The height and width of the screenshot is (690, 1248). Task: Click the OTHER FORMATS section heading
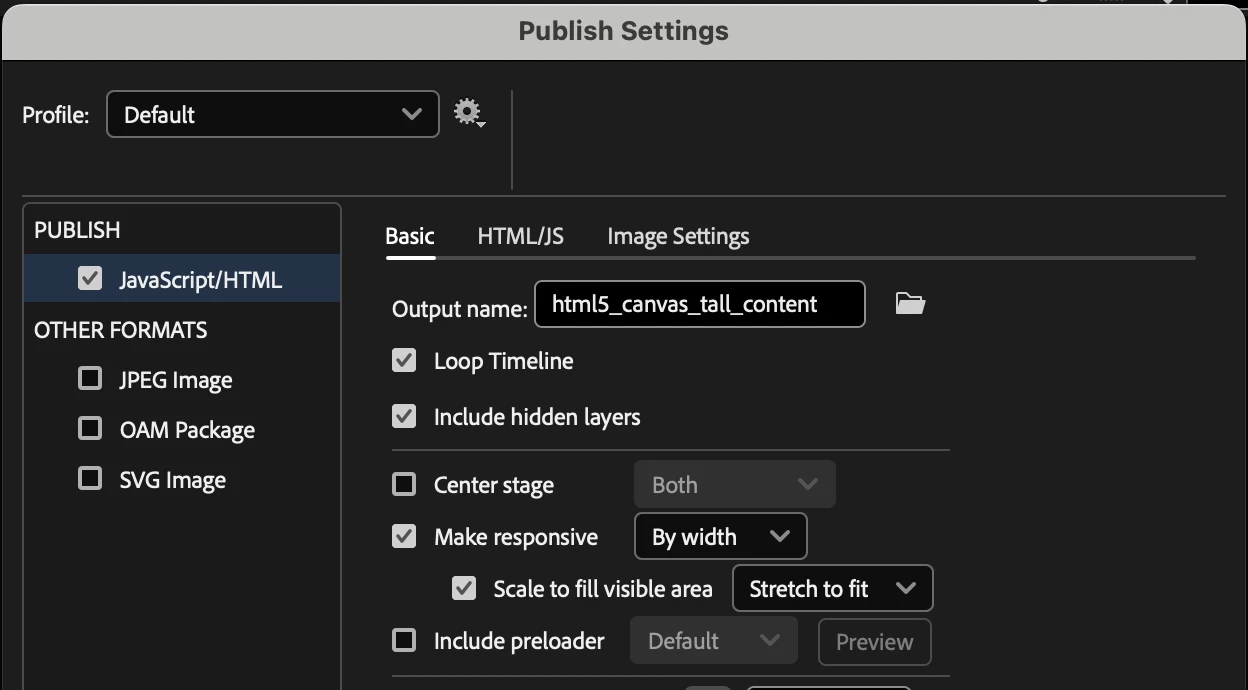(121, 330)
